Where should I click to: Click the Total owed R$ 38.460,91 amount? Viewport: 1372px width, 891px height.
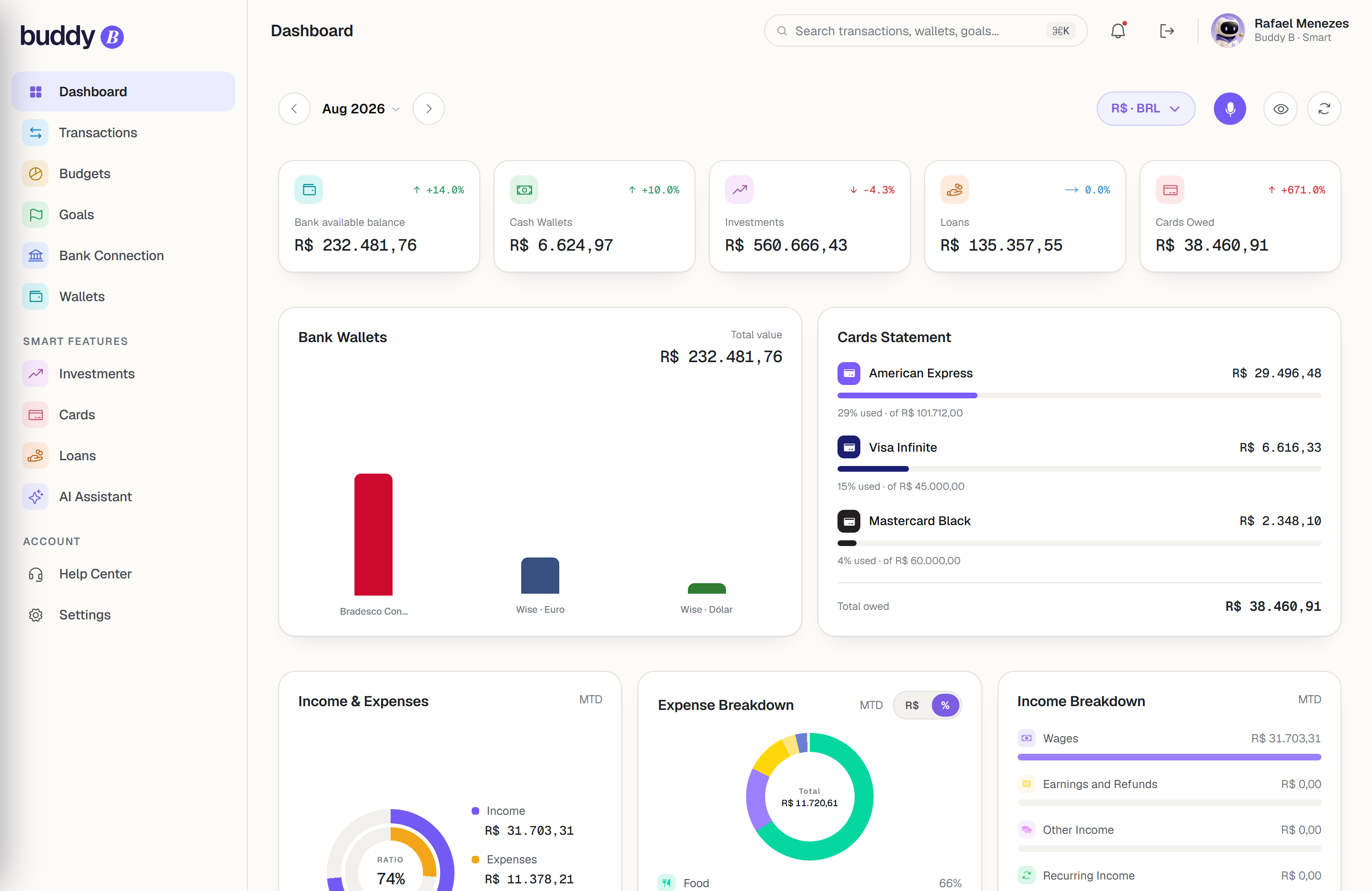click(x=1273, y=607)
